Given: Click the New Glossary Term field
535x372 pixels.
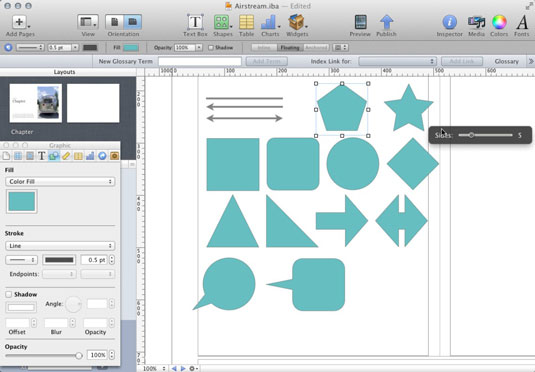Looking at the screenshot, I should coord(200,61).
